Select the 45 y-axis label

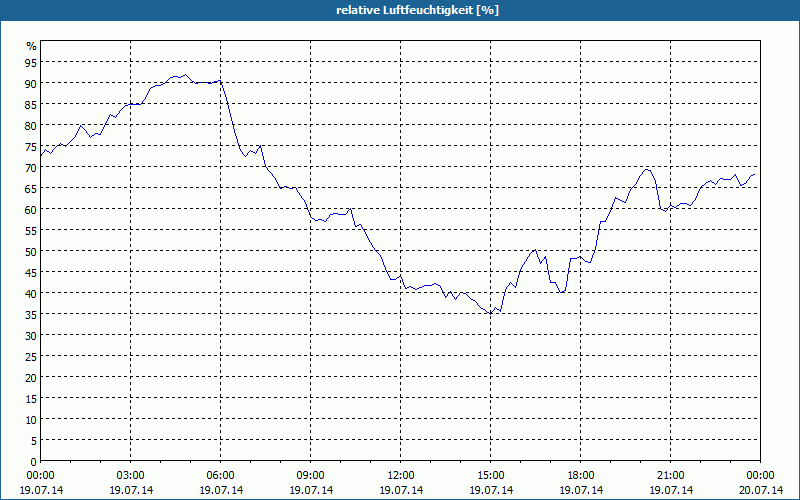[31, 272]
